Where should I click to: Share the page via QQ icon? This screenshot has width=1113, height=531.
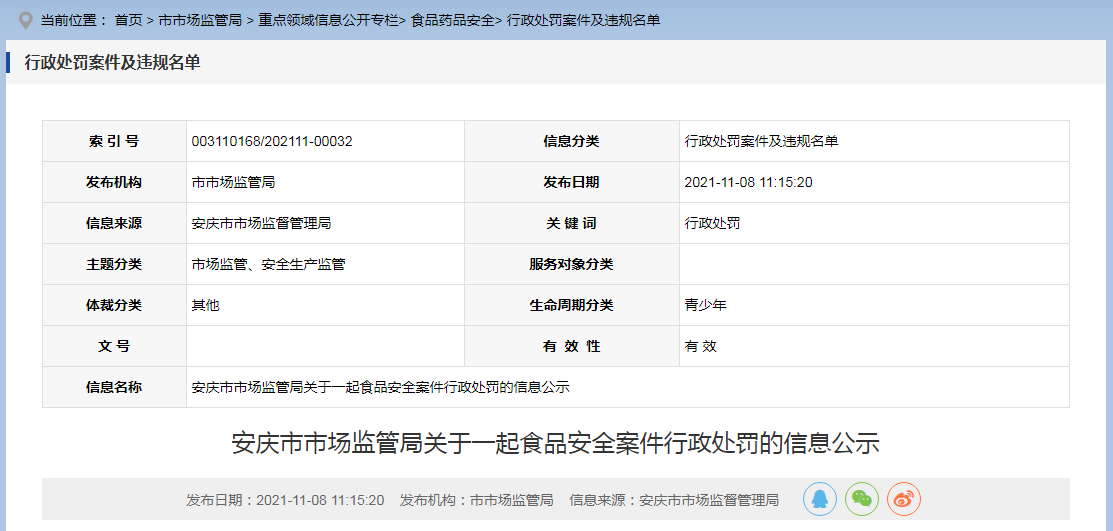click(x=820, y=499)
